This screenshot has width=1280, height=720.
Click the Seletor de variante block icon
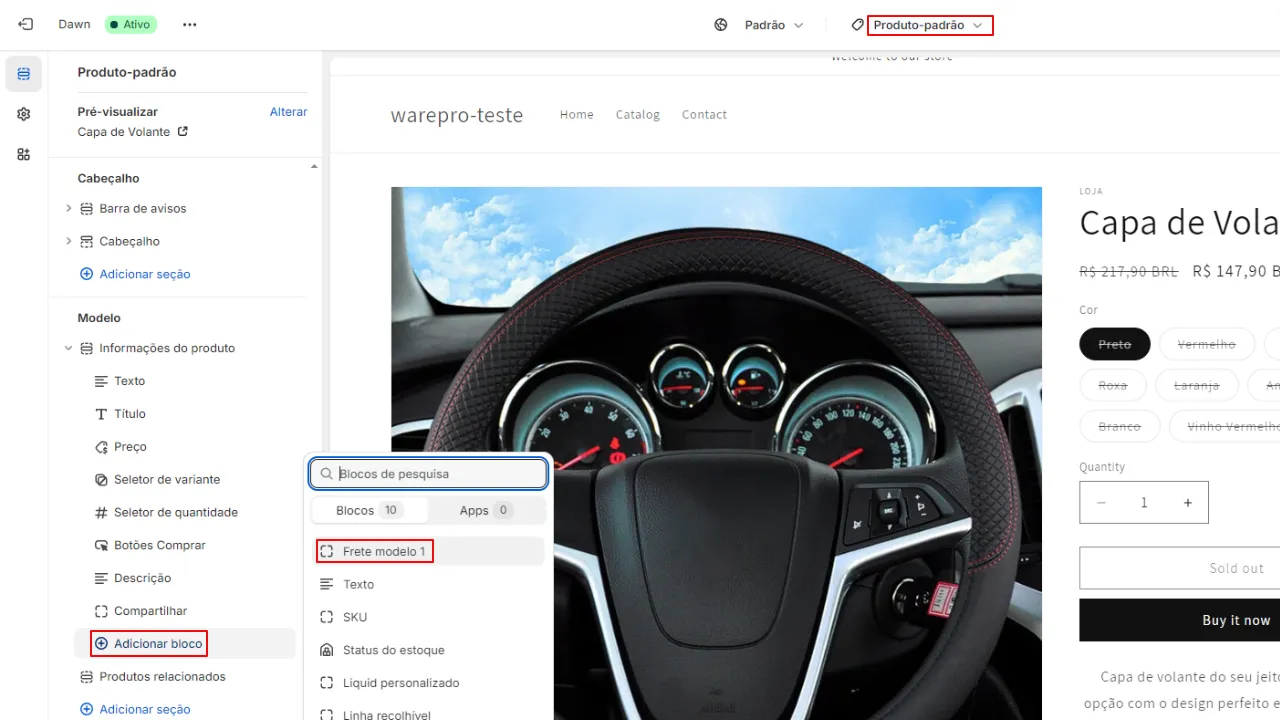click(x=101, y=480)
